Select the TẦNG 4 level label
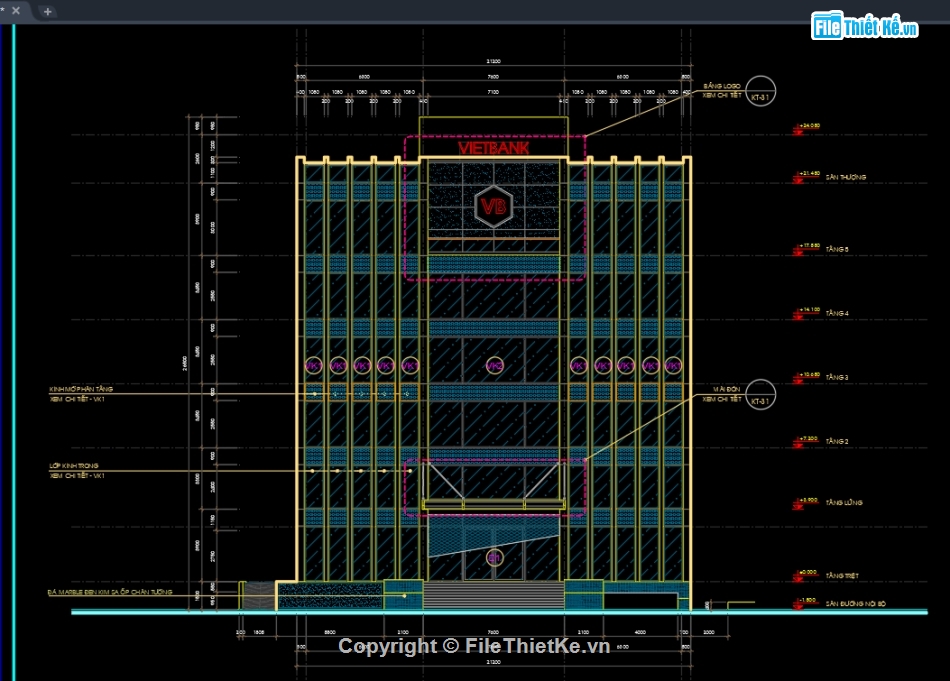Image resolution: width=950 pixels, height=681 pixels. click(837, 313)
